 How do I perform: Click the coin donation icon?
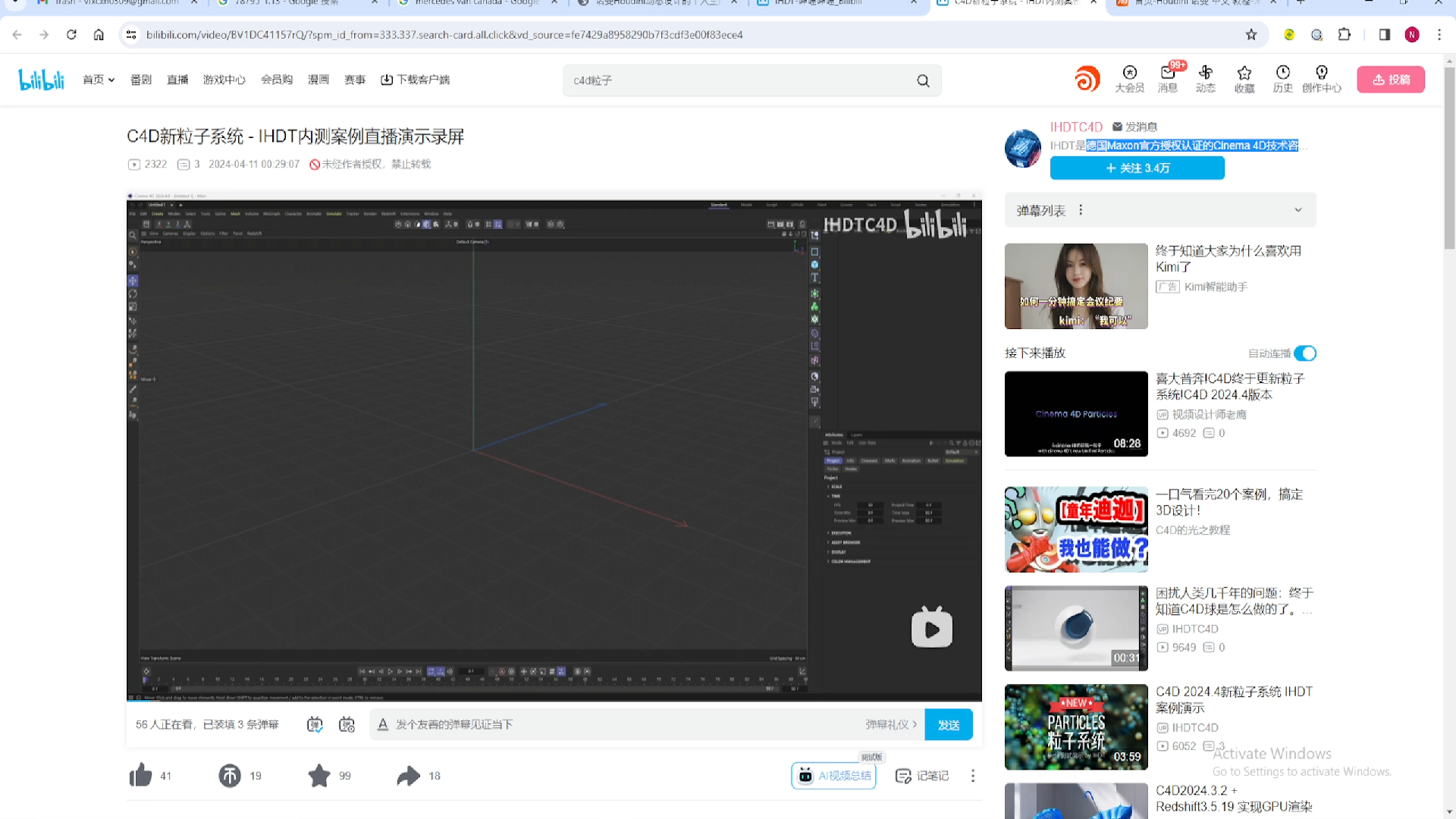click(x=230, y=775)
